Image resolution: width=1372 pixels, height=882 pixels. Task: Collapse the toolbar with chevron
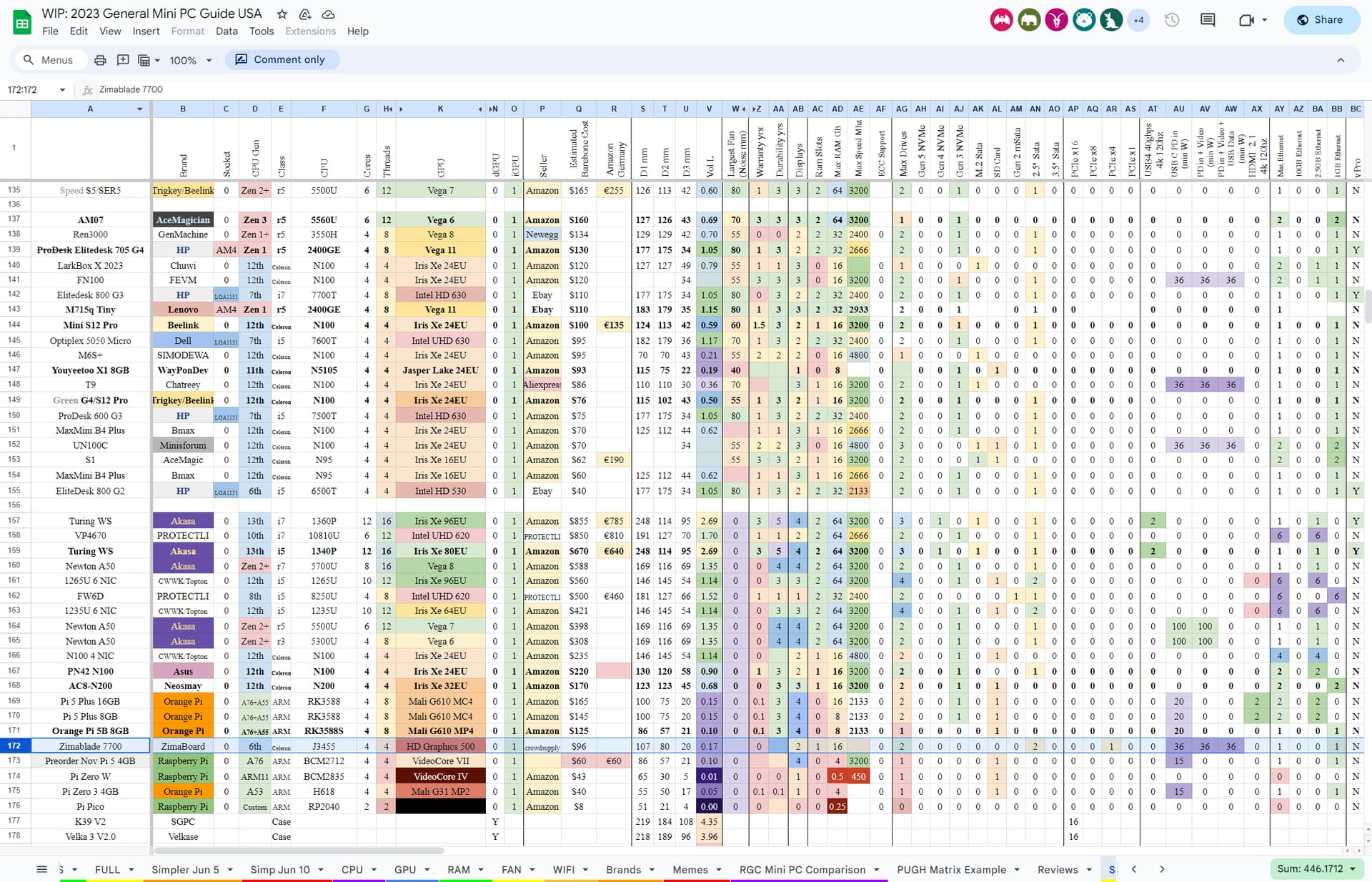pyautogui.click(x=1341, y=60)
